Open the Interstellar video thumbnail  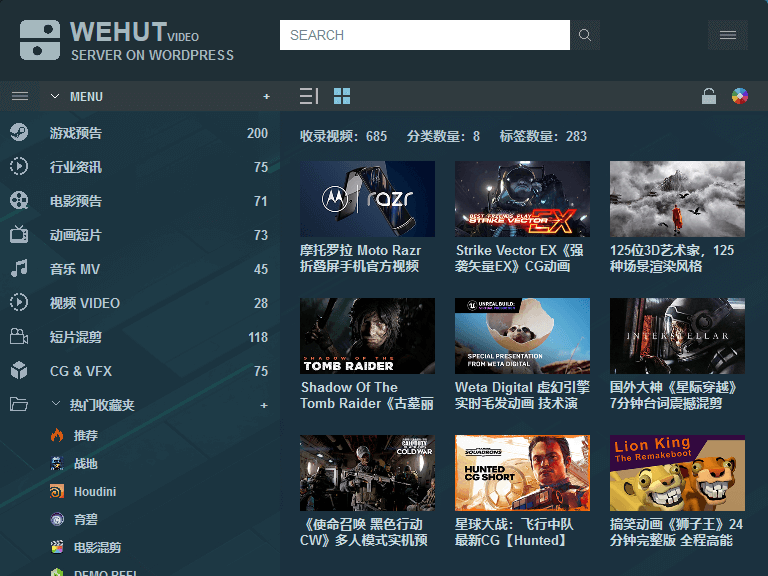point(677,336)
